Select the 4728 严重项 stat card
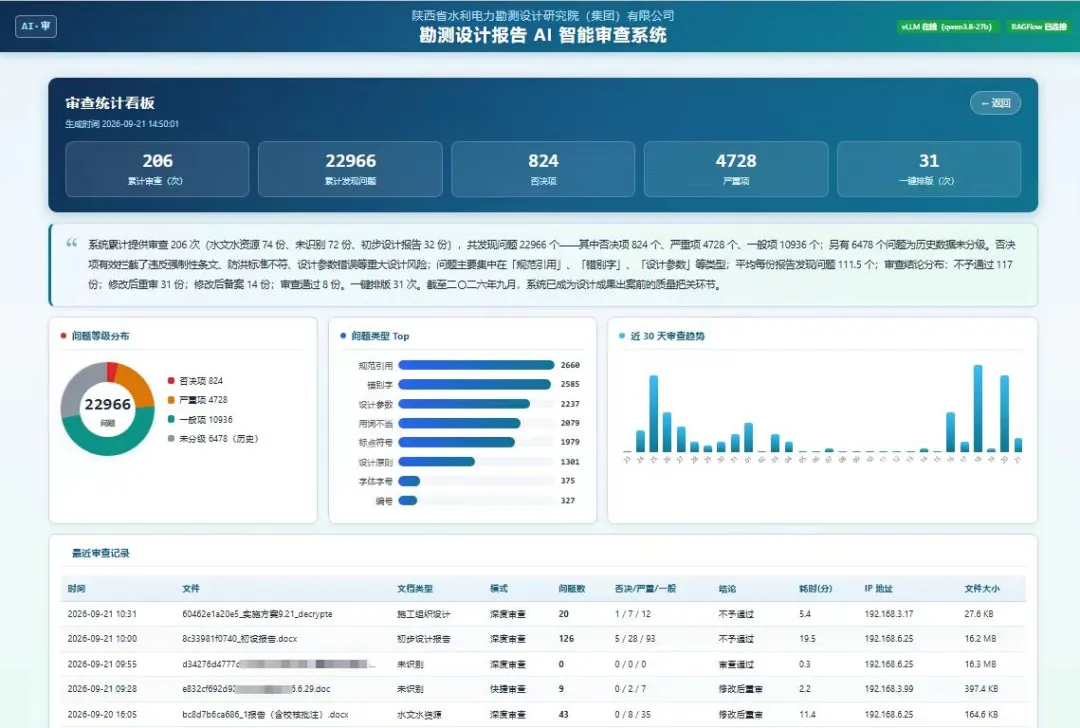Screen dimensions: 1080x728 pos(736,169)
